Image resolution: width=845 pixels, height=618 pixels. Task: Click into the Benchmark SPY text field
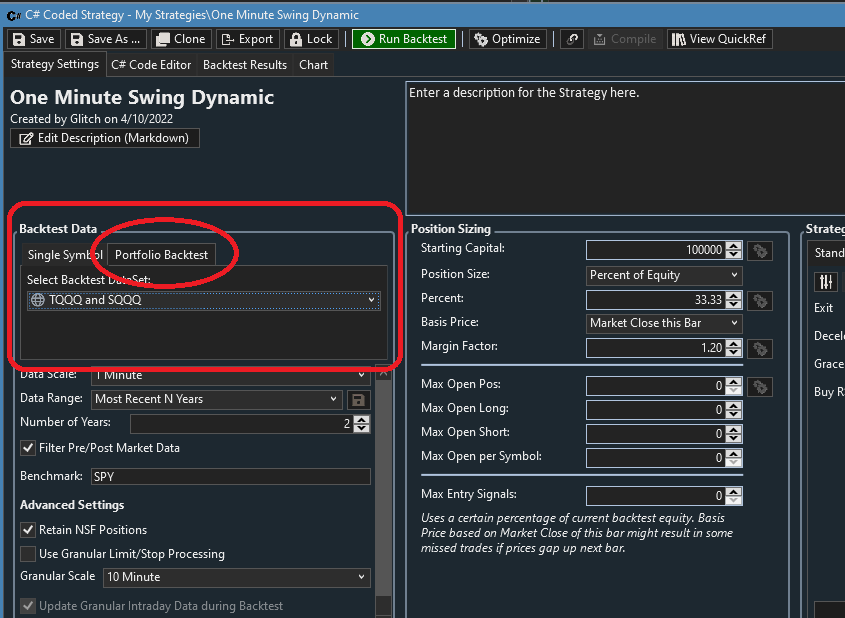(x=230, y=477)
